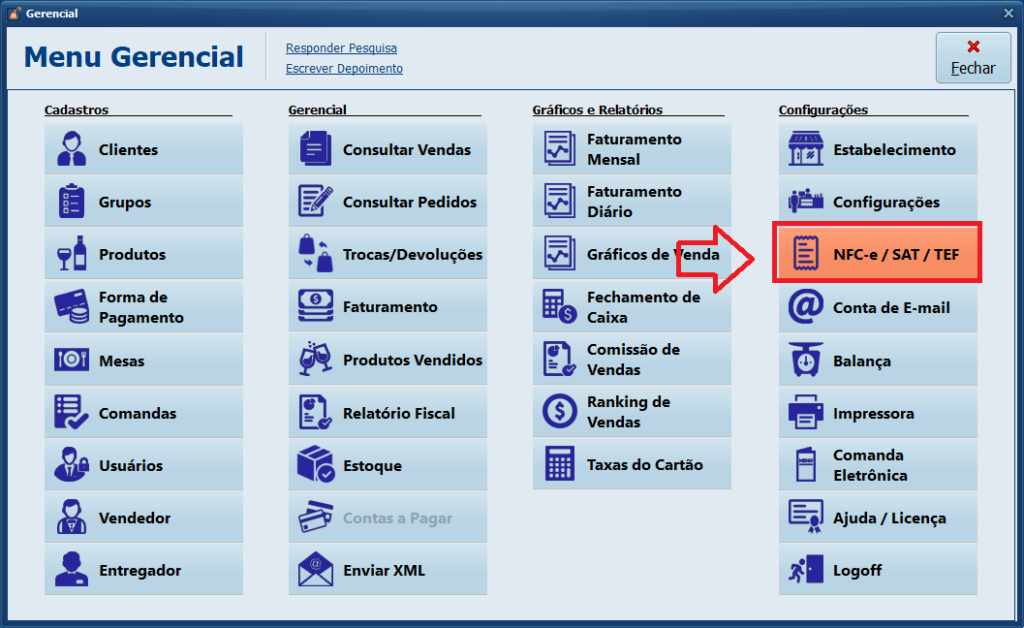The width and height of the screenshot is (1024, 628).
Task: Open Impressora printer icon
Action: point(805,412)
